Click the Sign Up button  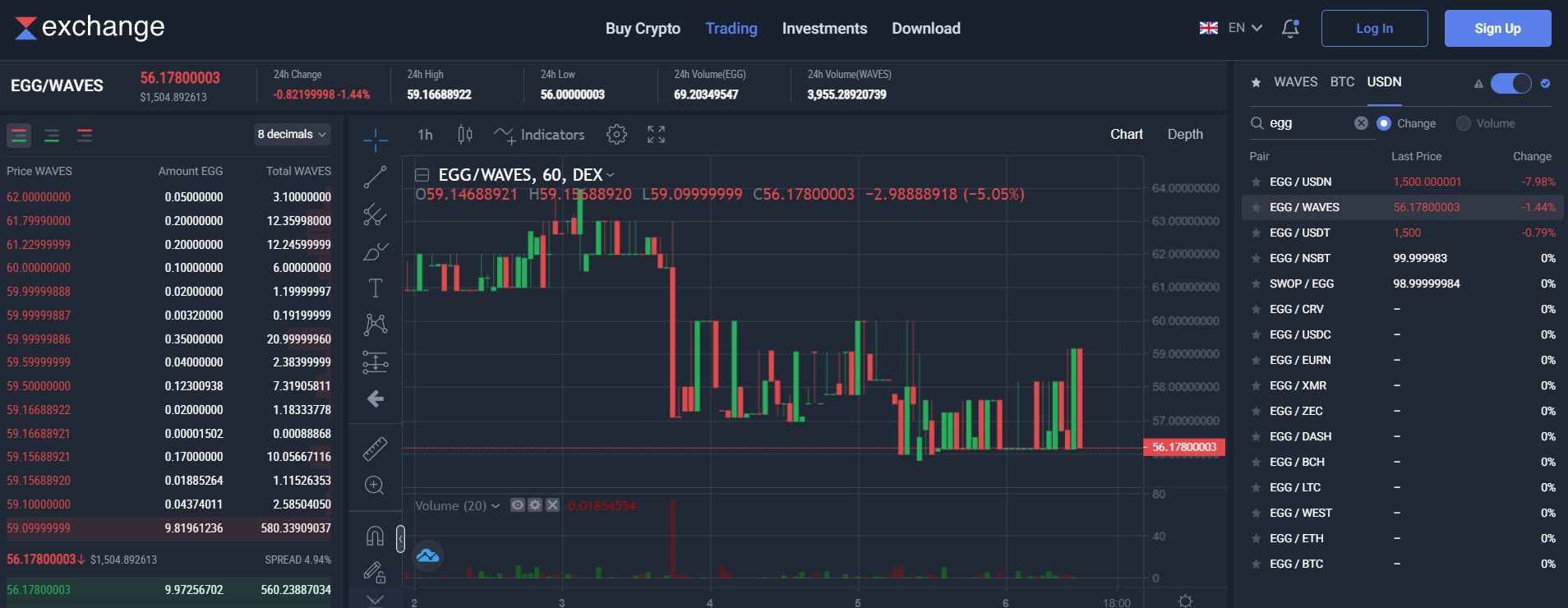pos(1497,29)
